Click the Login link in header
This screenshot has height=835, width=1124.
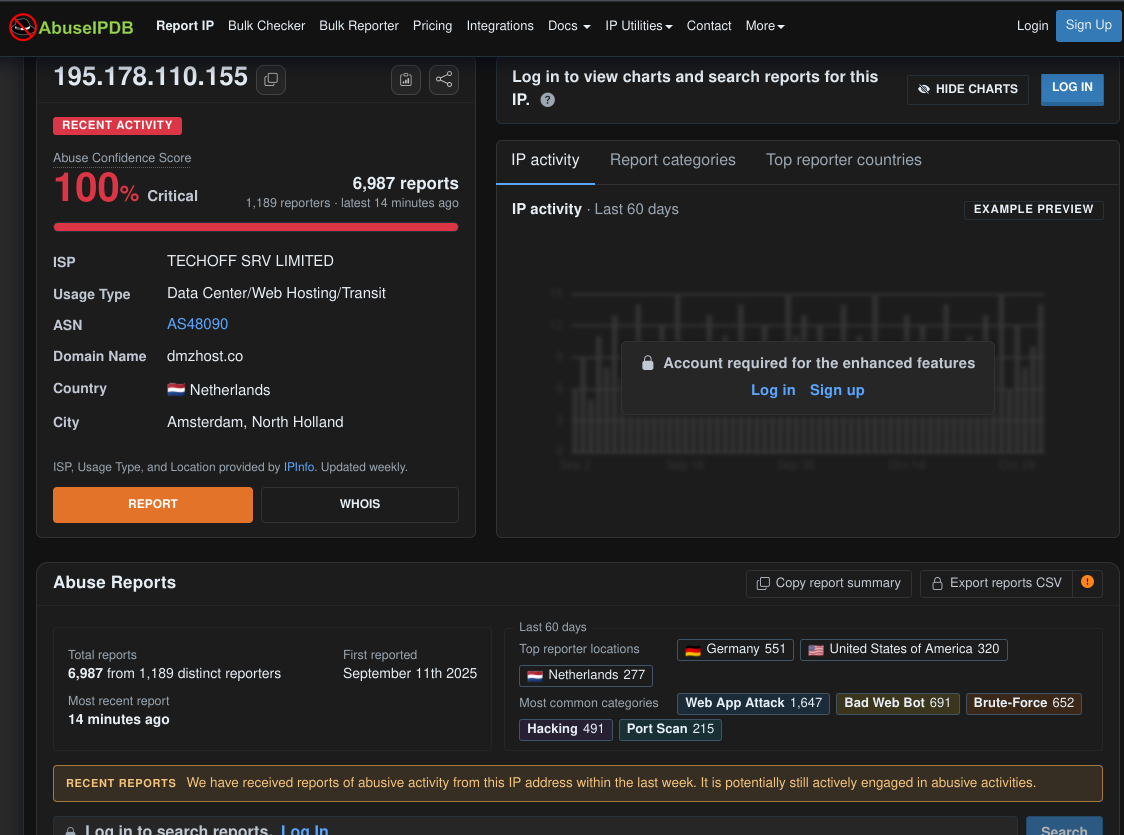click(x=1032, y=26)
